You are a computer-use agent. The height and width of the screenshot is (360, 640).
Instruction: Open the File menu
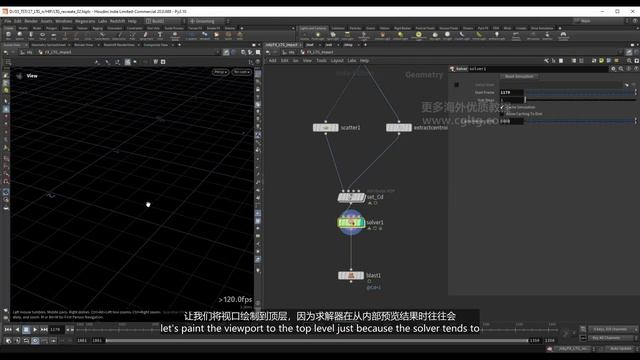(7, 21)
